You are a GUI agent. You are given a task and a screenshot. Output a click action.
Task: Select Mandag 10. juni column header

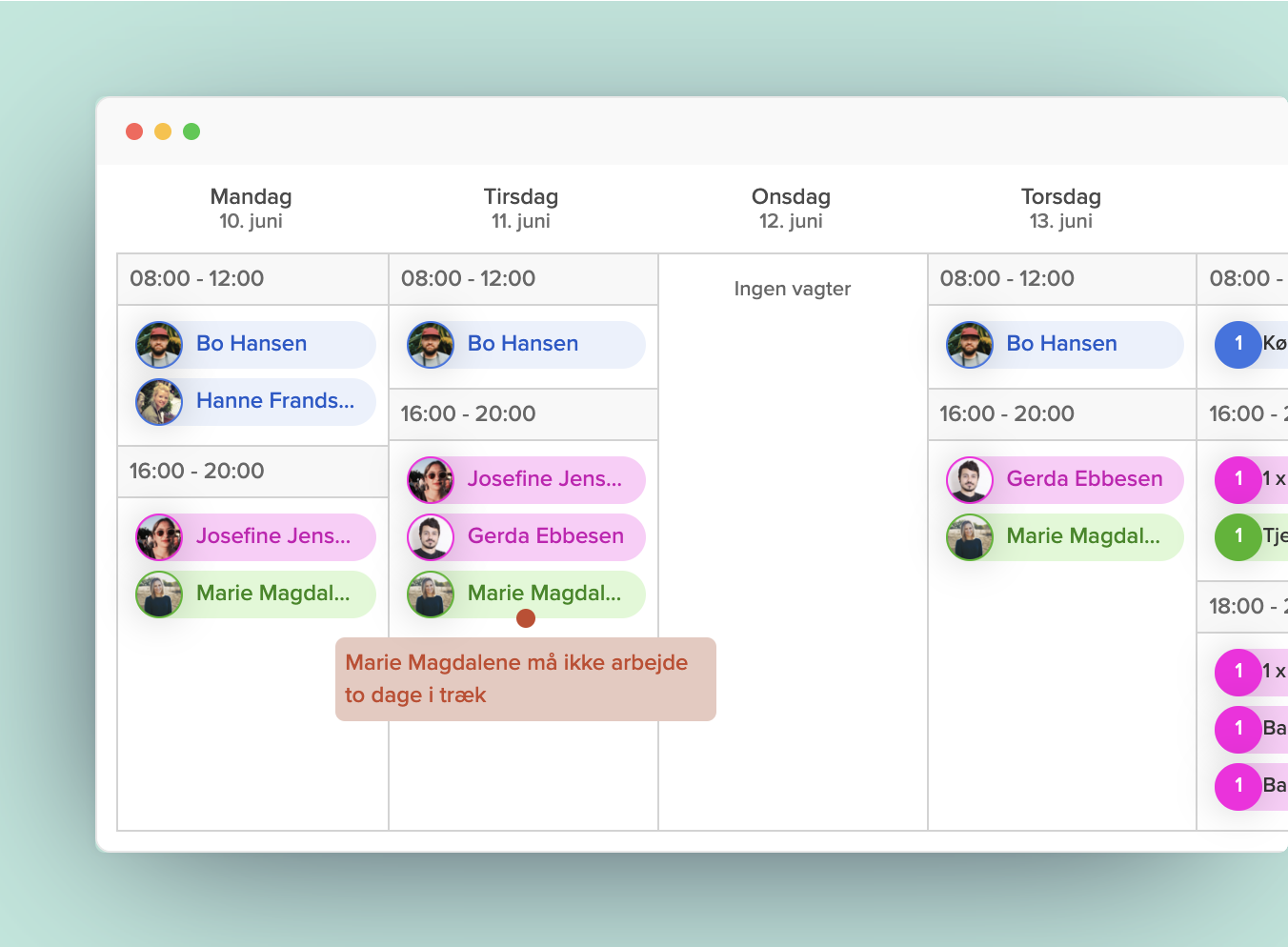coord(252,209)
